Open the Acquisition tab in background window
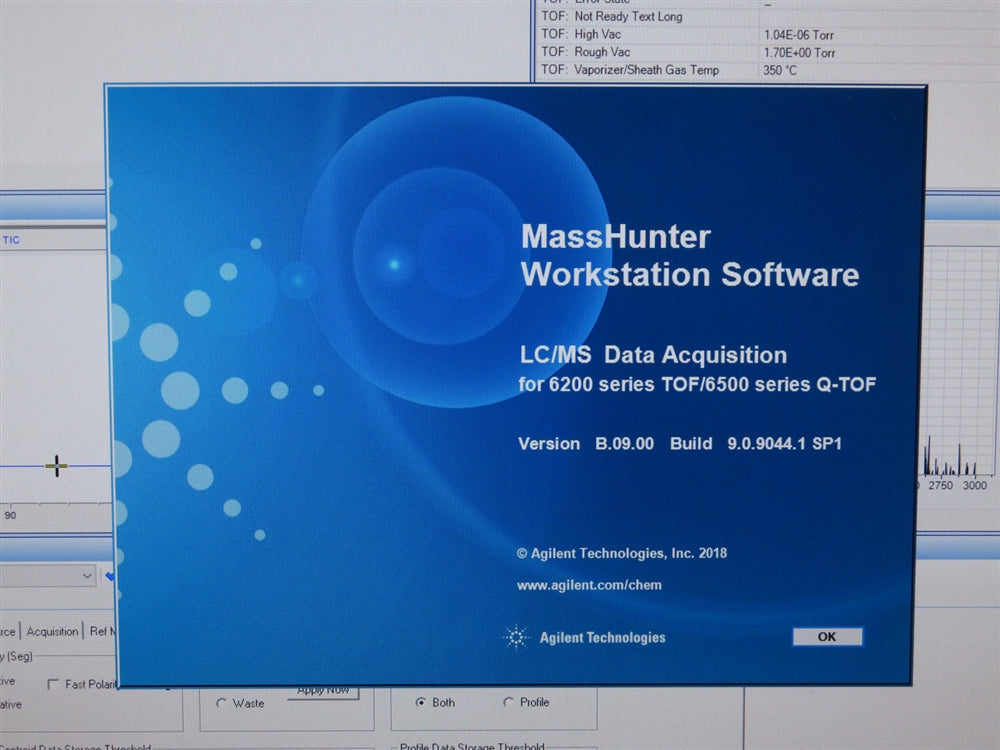Screen dimensions: 1000x750 (52, 631)
